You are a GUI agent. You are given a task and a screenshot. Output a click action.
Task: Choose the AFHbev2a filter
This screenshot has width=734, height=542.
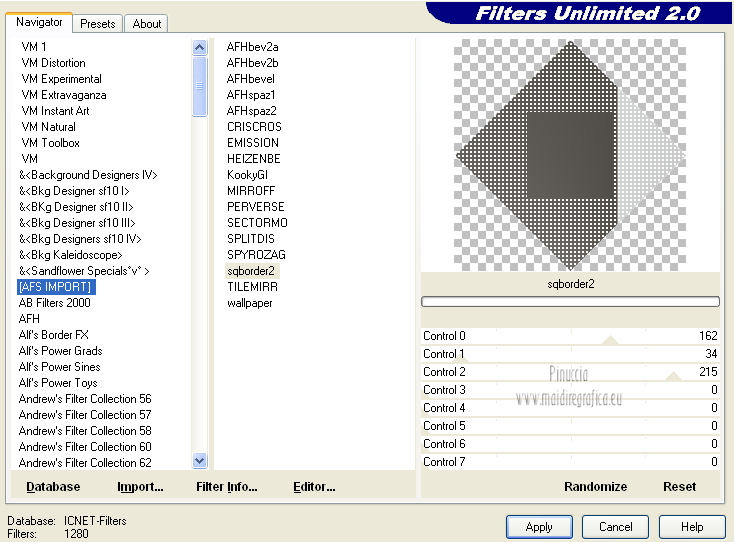point(252,47)
